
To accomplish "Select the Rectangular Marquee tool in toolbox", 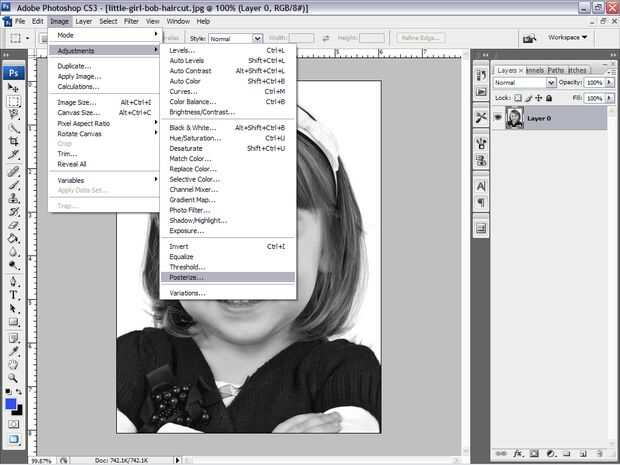I will [13, 101].
